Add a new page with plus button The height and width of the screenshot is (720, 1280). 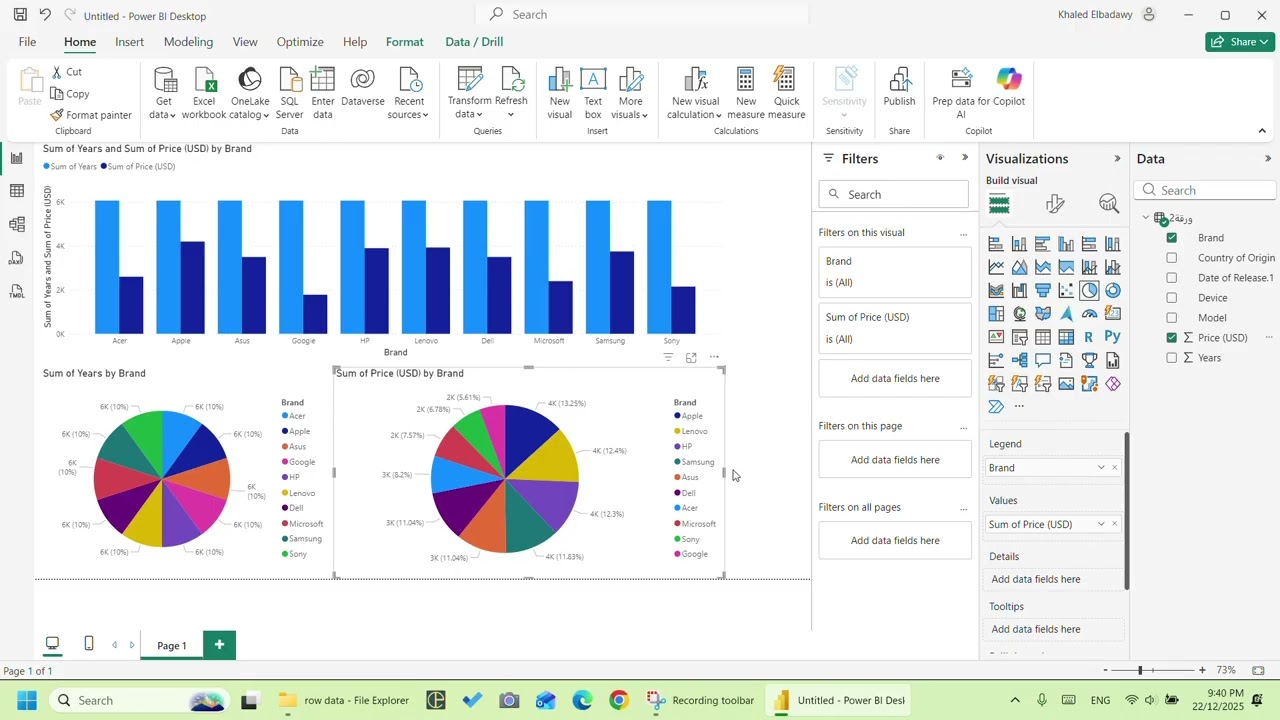219,645
